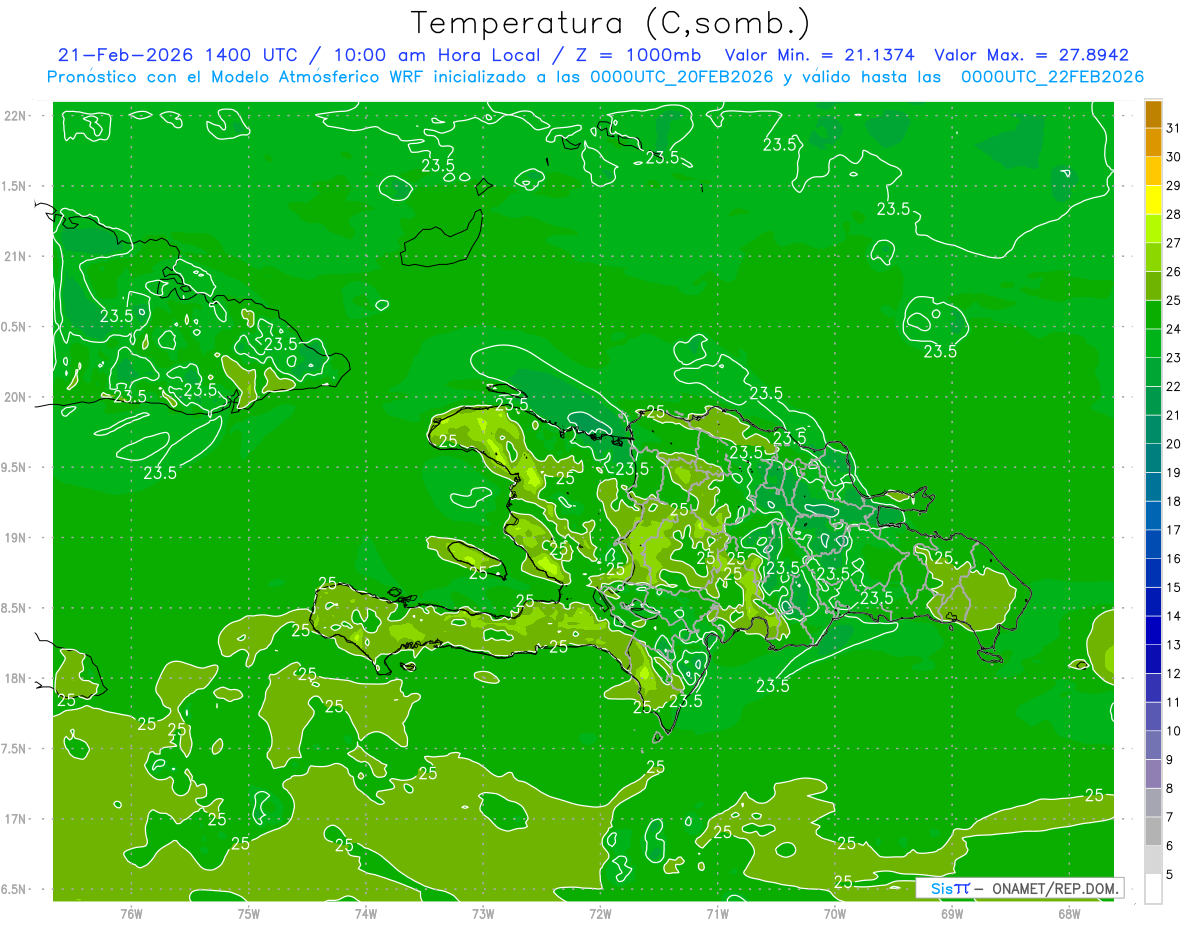The height and width of the screenshot is (927, 1200).
Task: Click the 18N latitude axis label
Action: click(13, 679)
